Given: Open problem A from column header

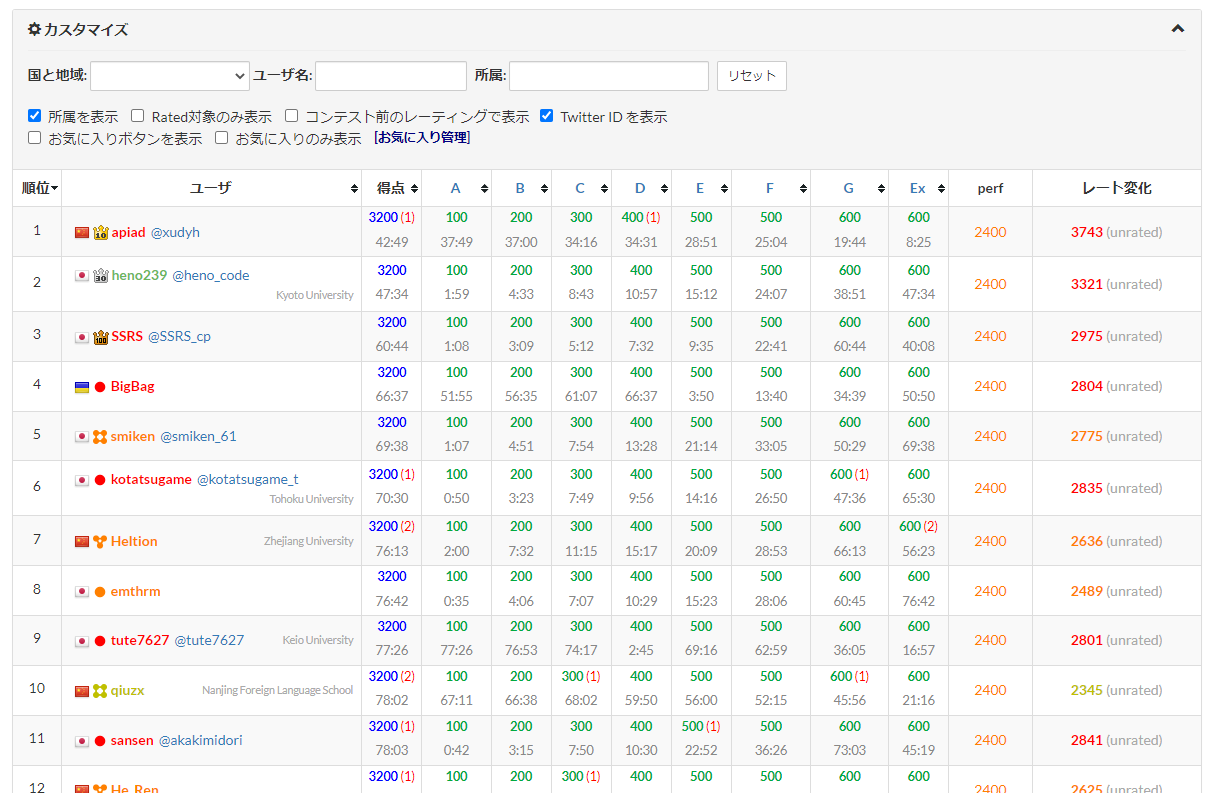Looking at the screenshot, I should coord(456,188).
